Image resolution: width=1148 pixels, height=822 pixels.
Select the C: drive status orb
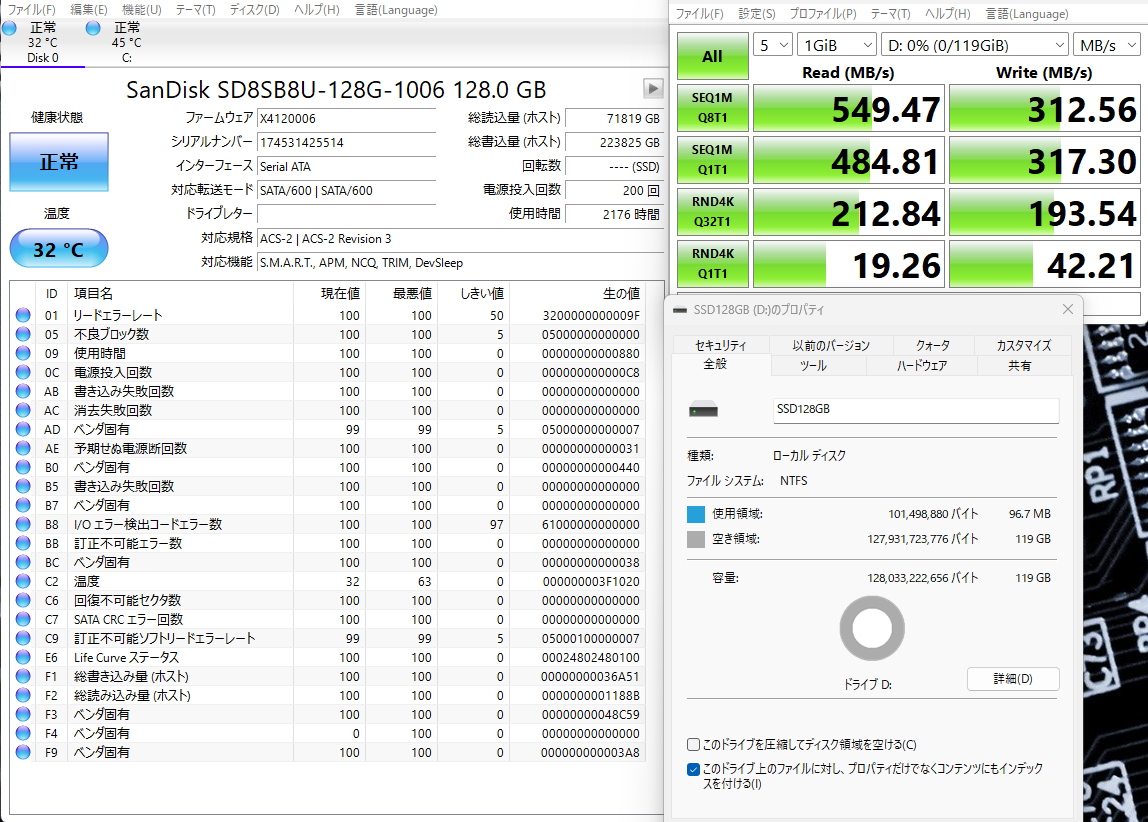pyautogui.click(x=94, y=28)
